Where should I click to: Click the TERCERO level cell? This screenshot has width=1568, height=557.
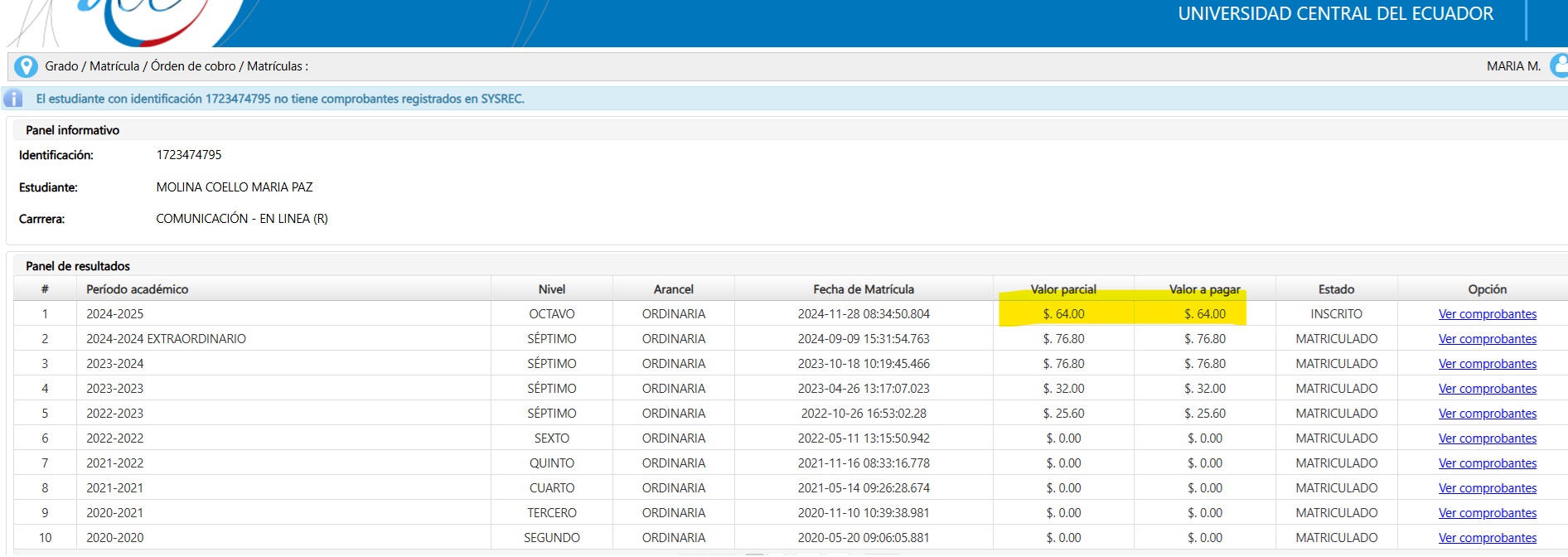click(552, 513)
